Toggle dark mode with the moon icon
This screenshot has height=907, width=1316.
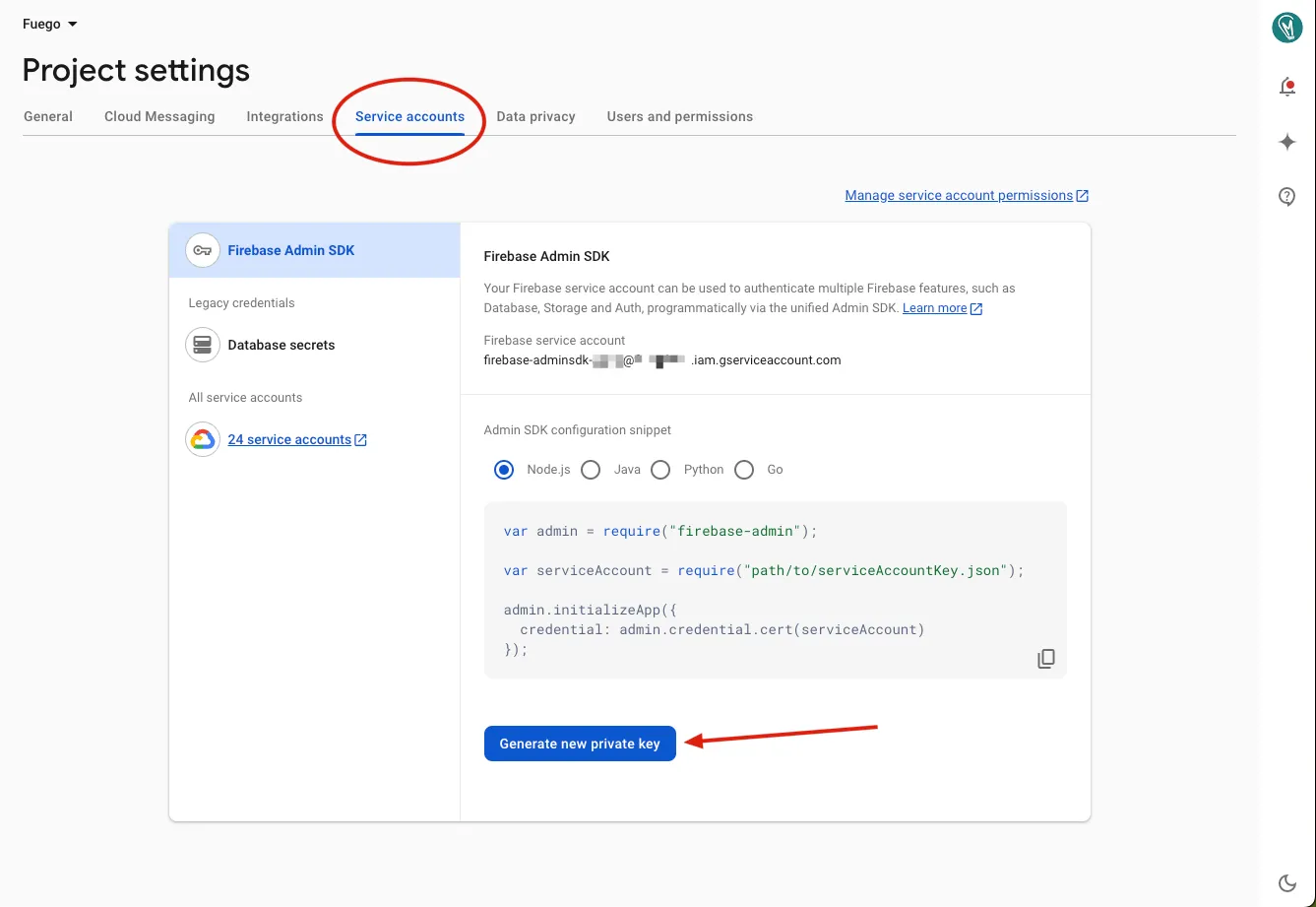[x=1286, y=882]
